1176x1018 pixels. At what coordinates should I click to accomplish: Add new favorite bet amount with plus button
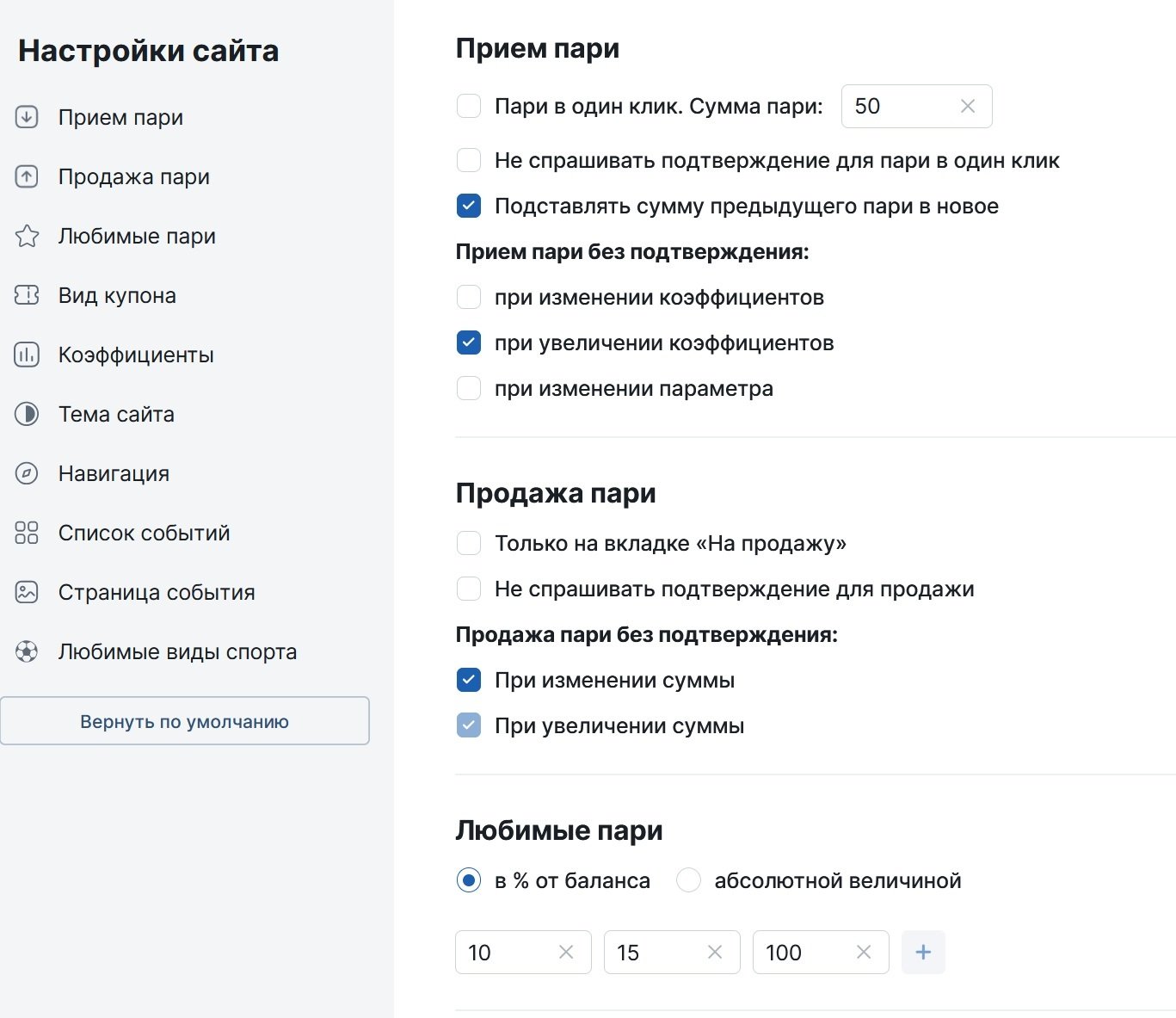pyautogui.click(x=923, y=952)
